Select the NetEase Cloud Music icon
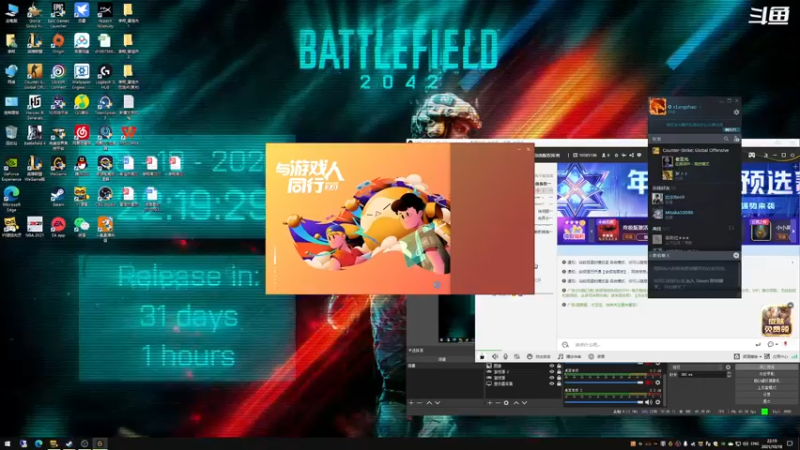 (x=81, y=136)
